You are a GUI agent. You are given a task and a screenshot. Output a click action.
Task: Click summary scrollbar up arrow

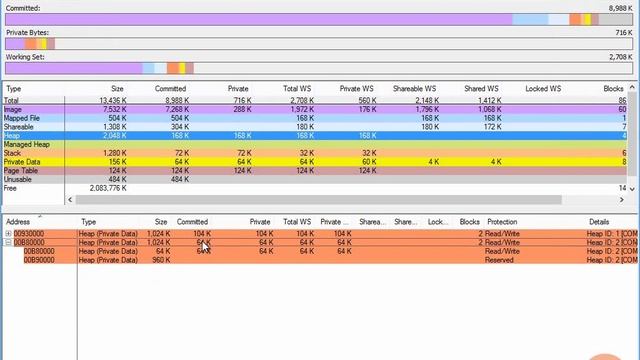click(632, 87)
